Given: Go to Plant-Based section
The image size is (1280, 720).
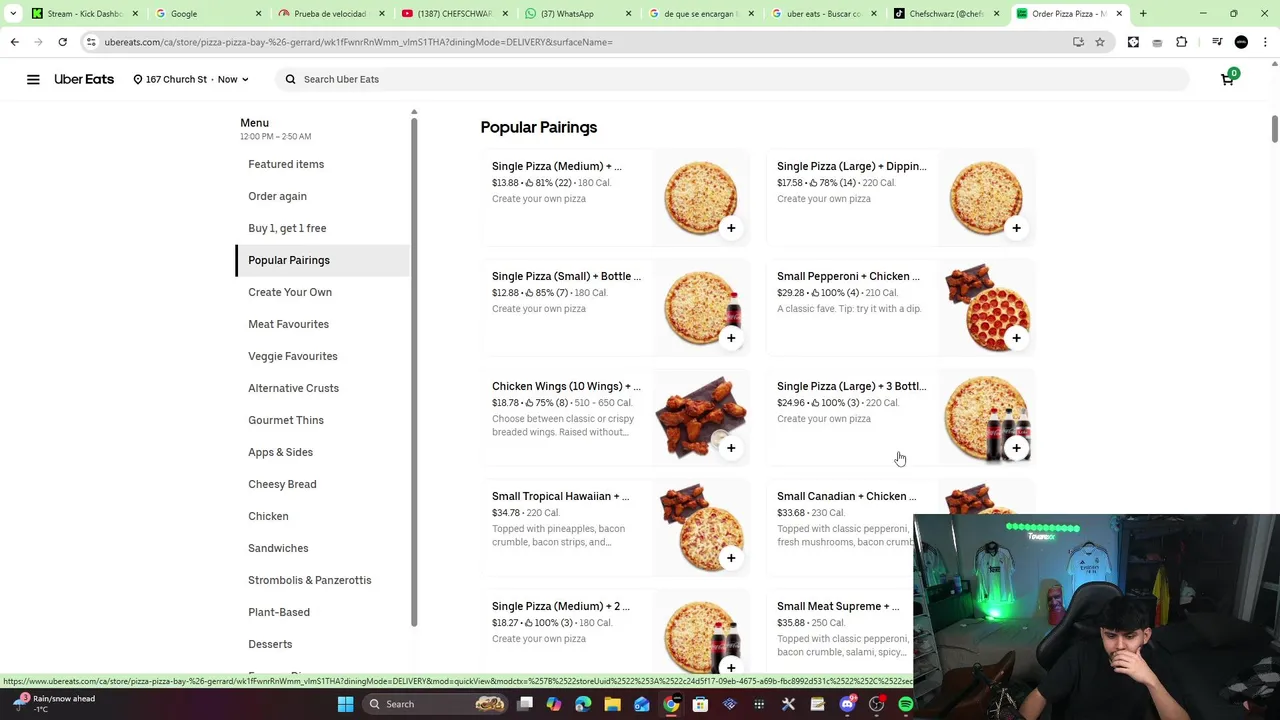Looking at the screenshot, I should coord(279,612).
